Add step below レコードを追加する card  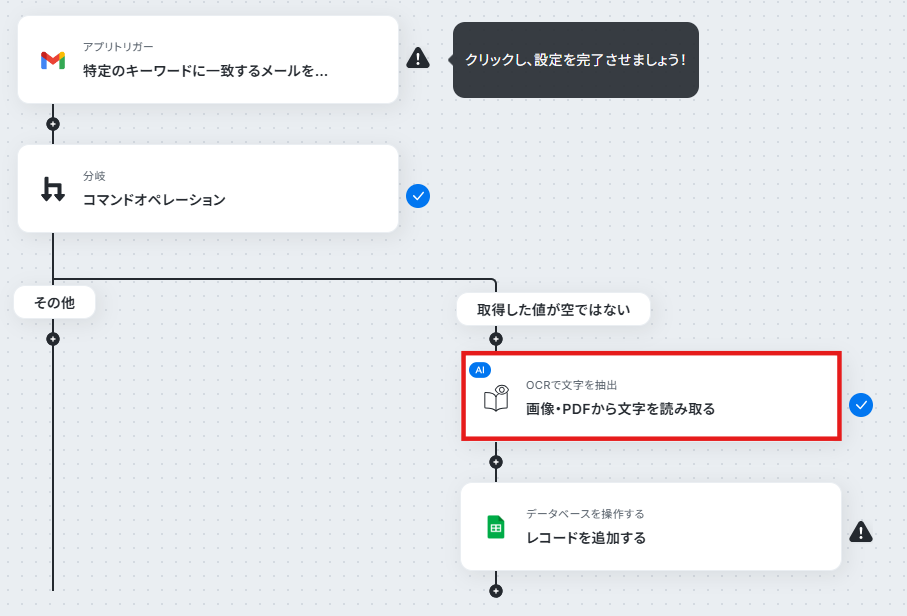(x=496, y=591)
